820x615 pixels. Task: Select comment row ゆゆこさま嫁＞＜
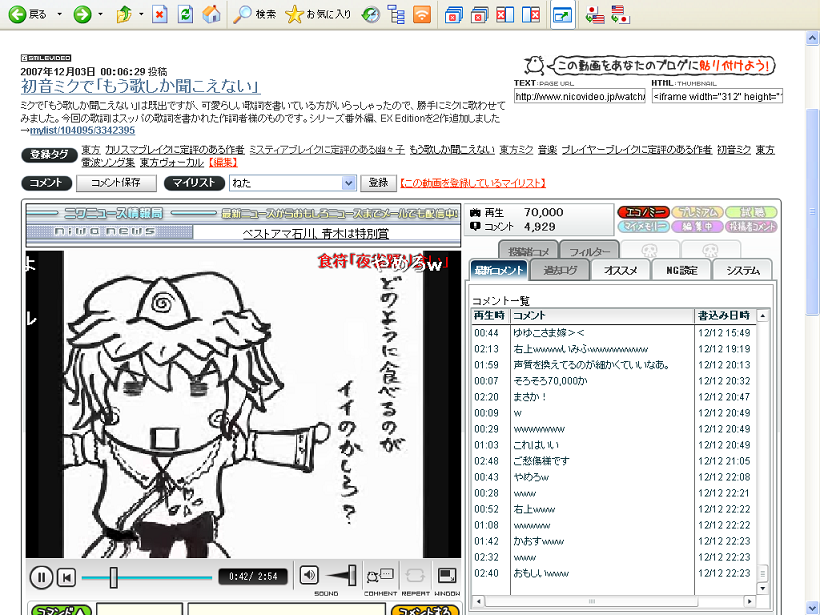[613, 333]
